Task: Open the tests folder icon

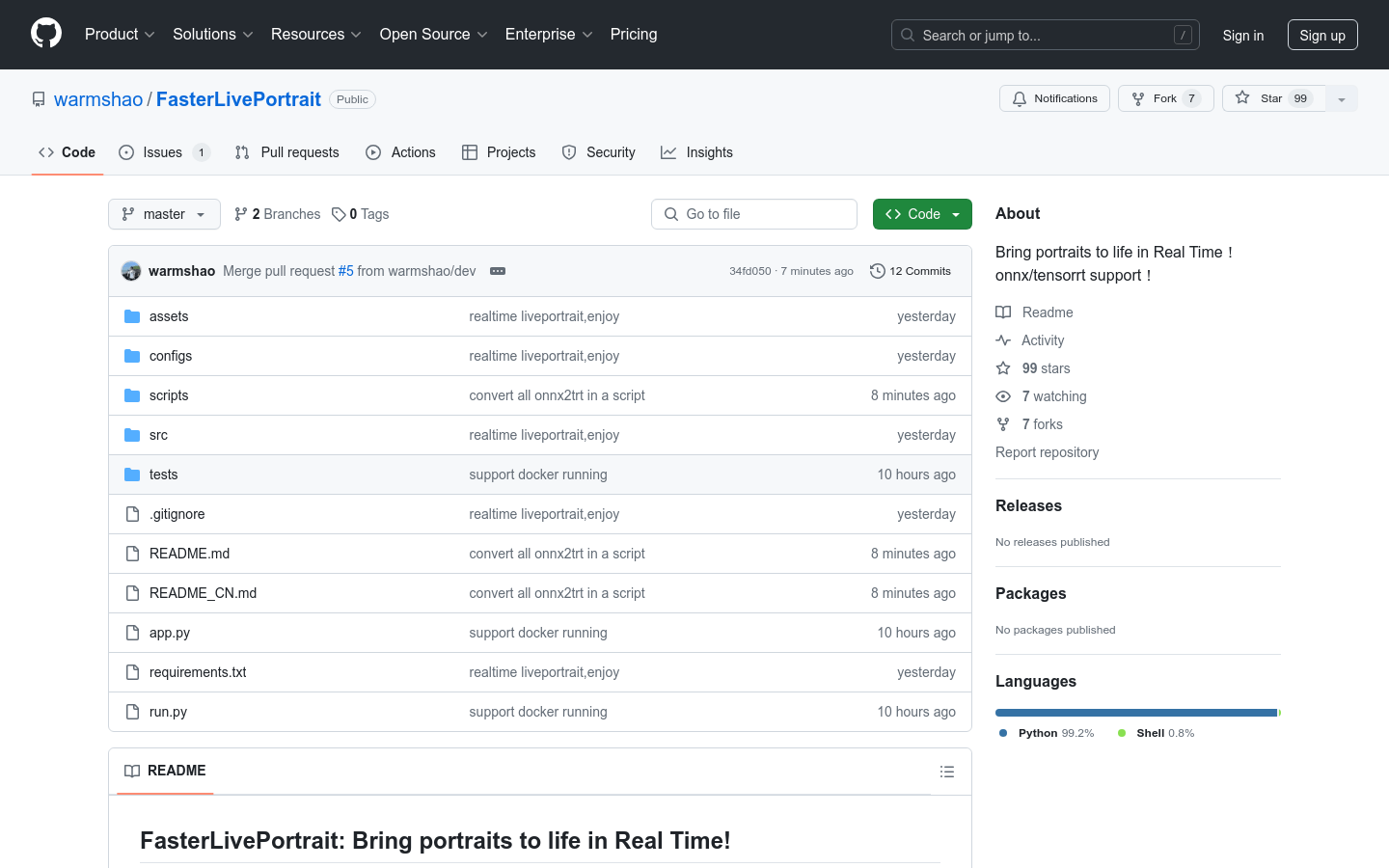Action: pyautogui.click(x=132, y=475)
